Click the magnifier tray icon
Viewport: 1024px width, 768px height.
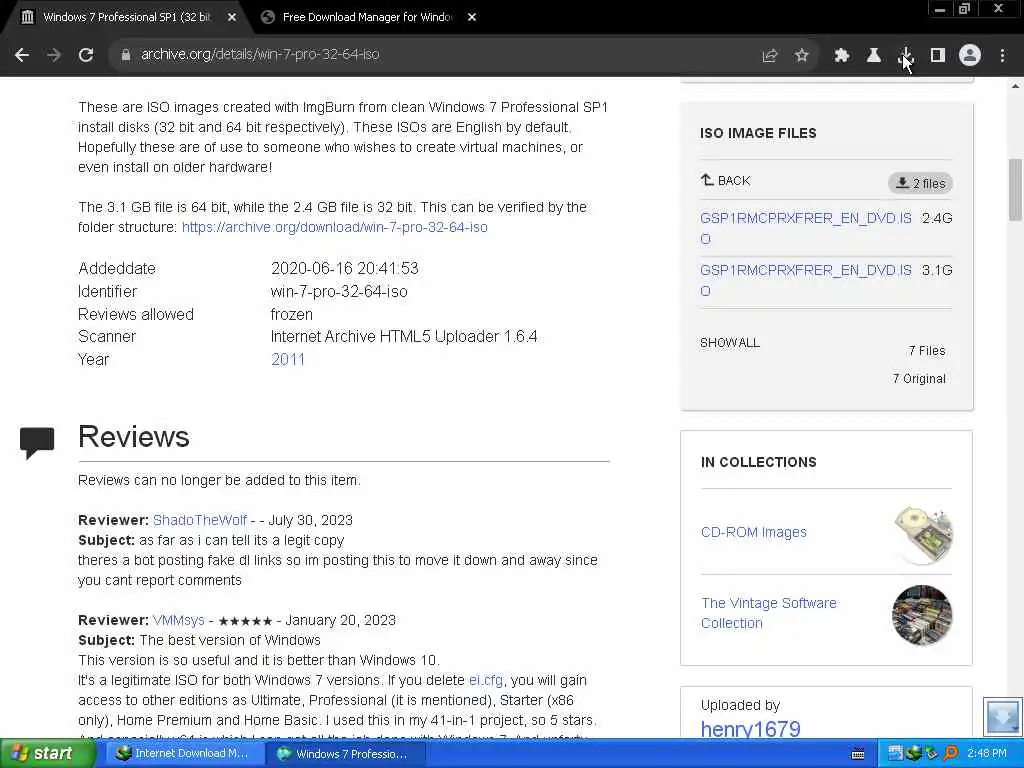pyautogui.click(x=950, y=753)
